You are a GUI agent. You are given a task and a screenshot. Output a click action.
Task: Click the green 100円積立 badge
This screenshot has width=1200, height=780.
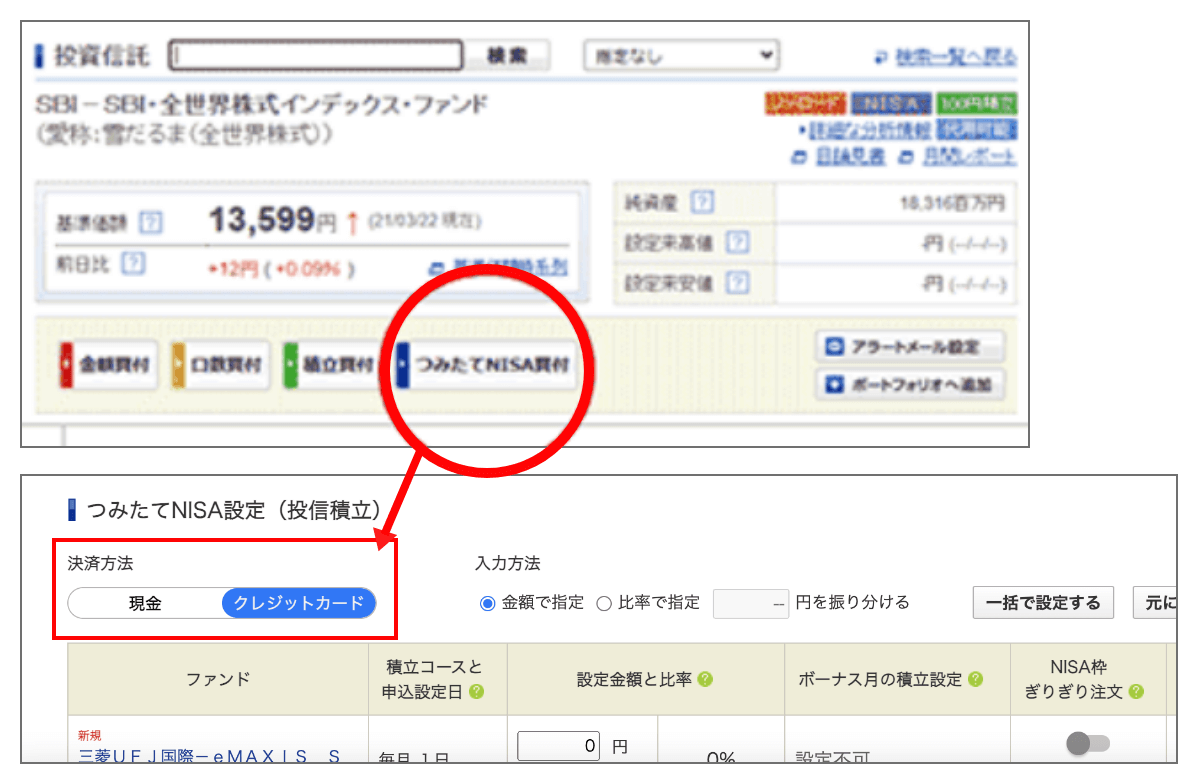click(977, 103)
